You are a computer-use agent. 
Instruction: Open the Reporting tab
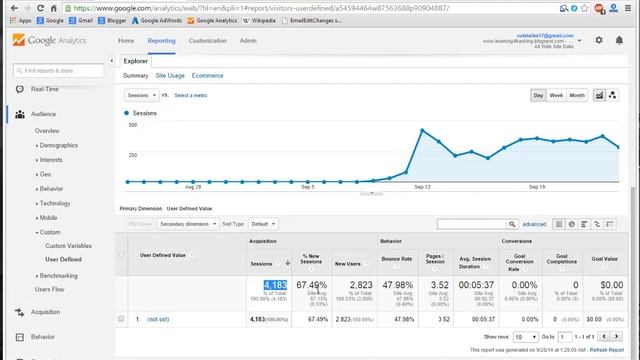point(161,41)
